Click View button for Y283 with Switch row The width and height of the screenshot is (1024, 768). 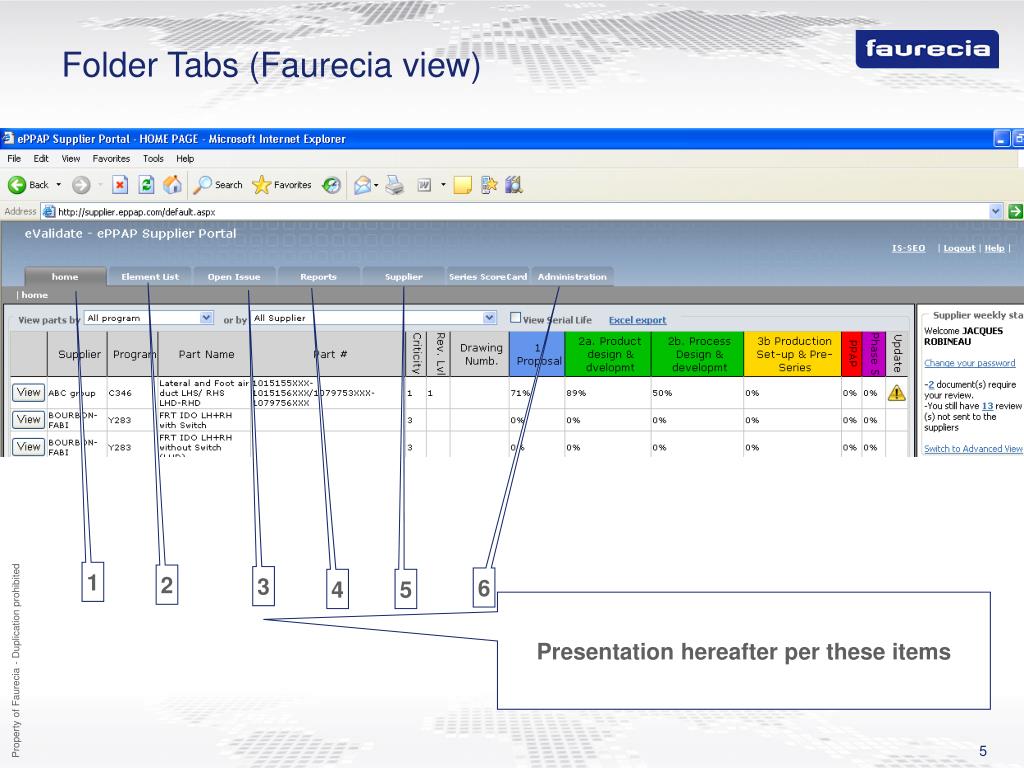pos(28,419)
